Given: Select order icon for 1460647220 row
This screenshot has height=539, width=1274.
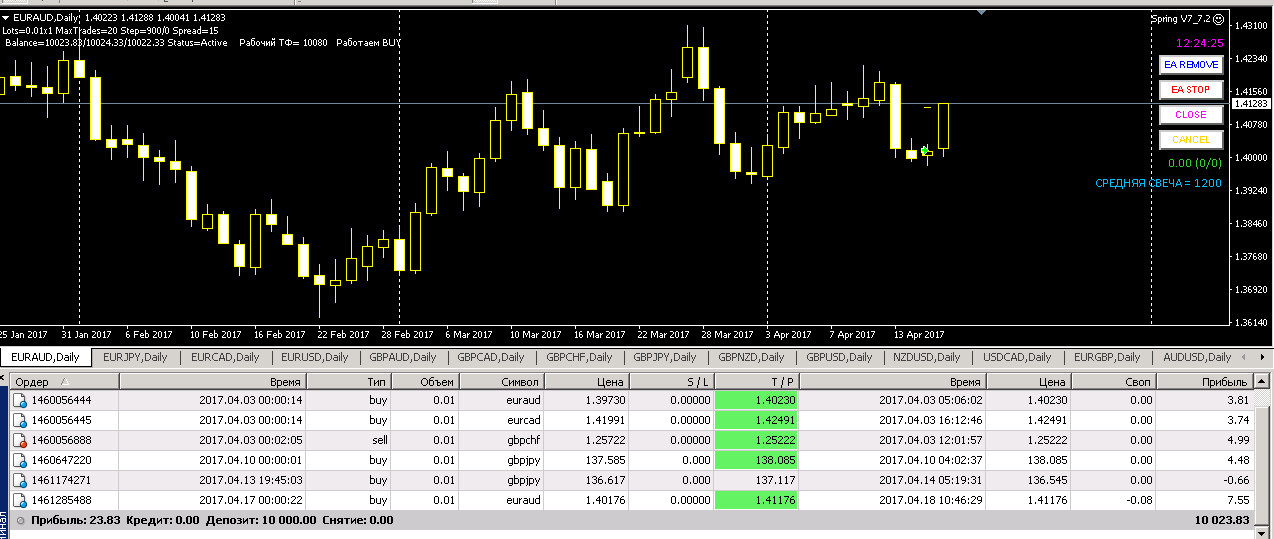Looking at the screenshot, I should pyautogui.click(x=20, y=460).
